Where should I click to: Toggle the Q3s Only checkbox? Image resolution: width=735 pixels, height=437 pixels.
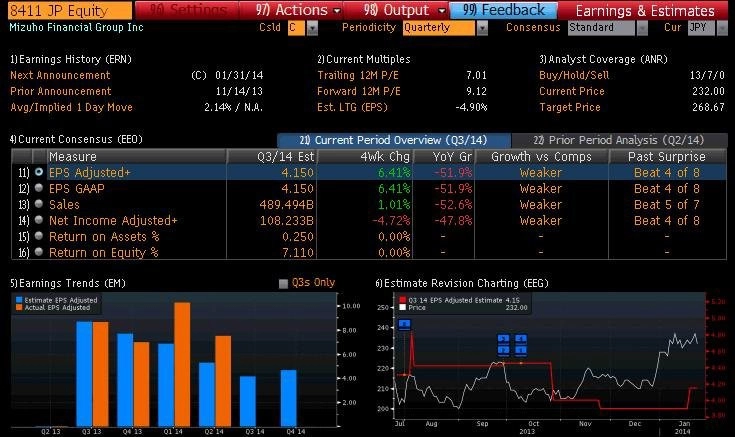click(x=283, y=283)
